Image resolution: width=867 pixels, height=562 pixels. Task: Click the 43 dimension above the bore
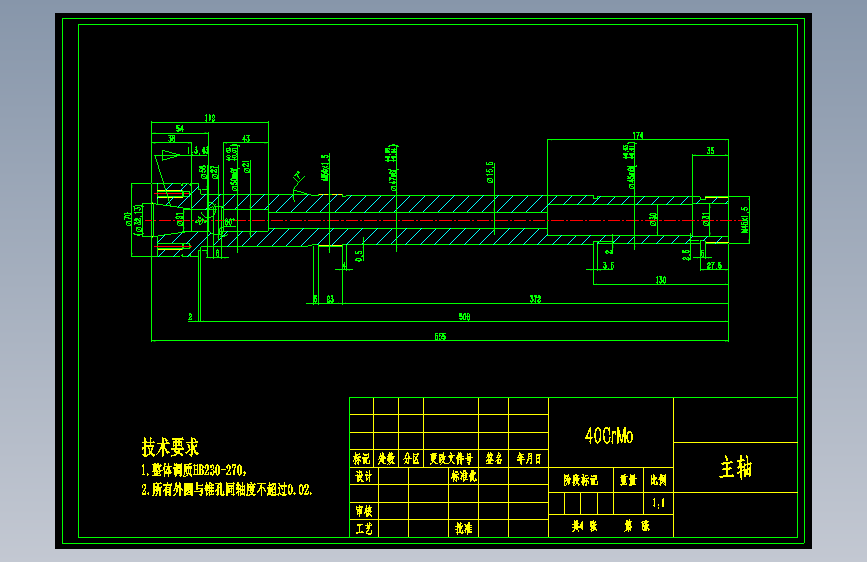point(246,138)
